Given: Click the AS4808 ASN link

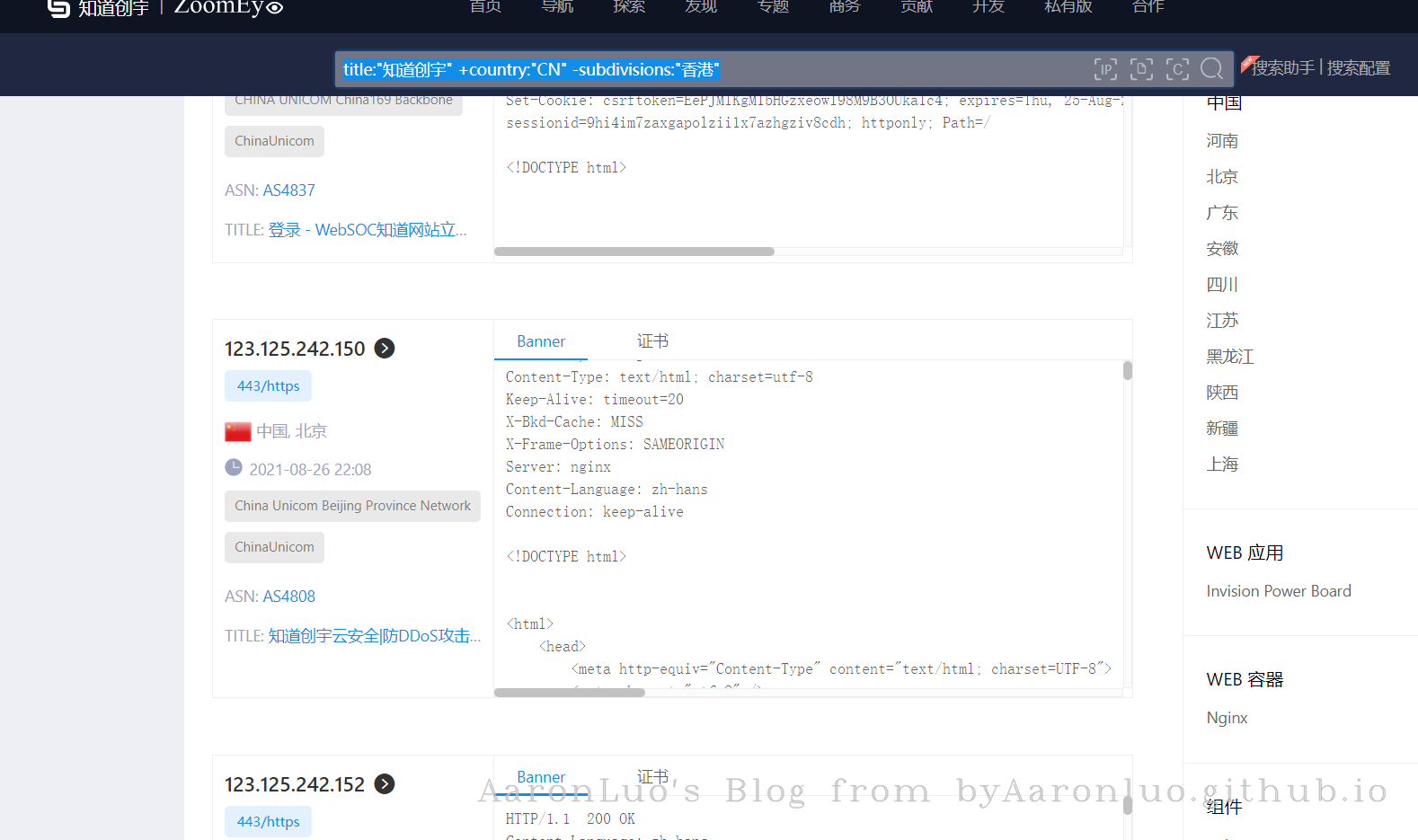Looking at the screenshot, I should point(288,597).
